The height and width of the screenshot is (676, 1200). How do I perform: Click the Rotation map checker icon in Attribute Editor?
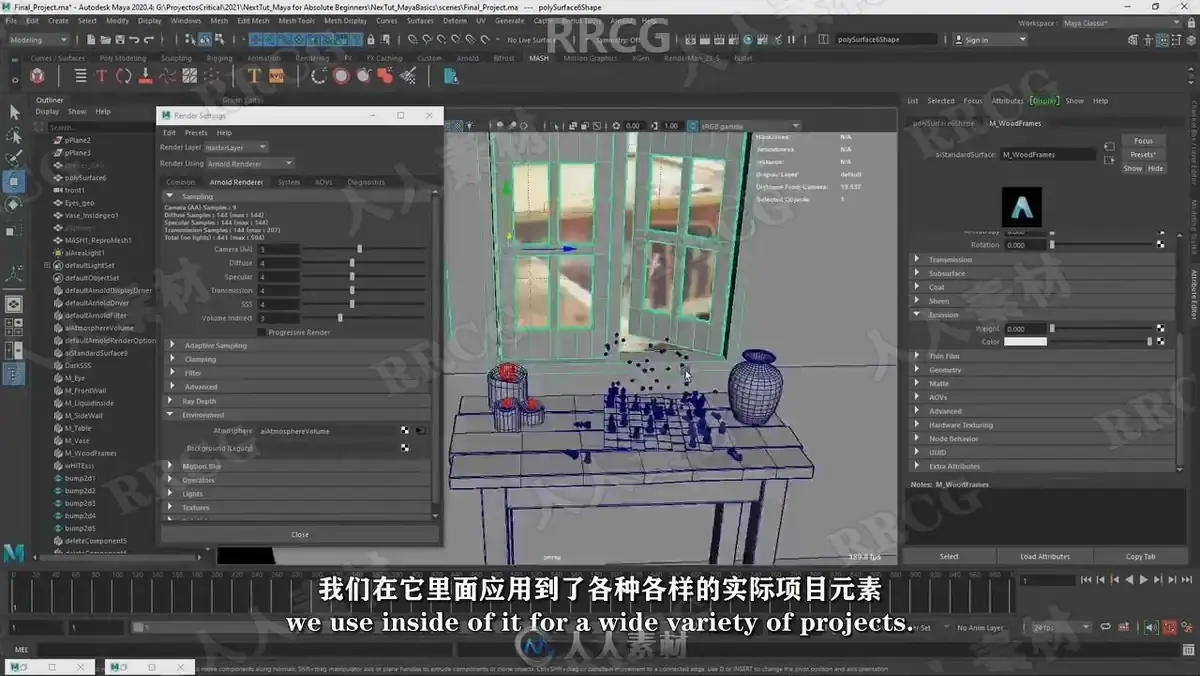coord(1160,244)
